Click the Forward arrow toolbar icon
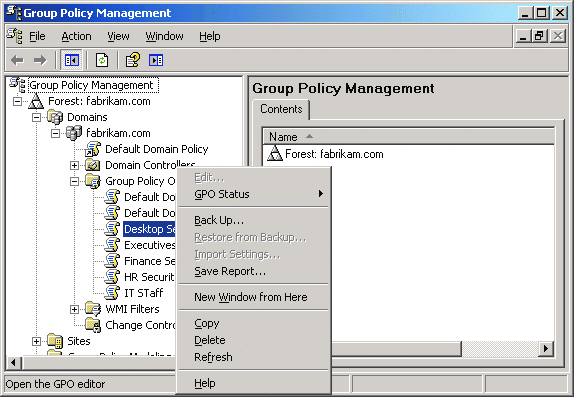Image resolution: width=574 pixels, height=397 pixels. (40, 60)
